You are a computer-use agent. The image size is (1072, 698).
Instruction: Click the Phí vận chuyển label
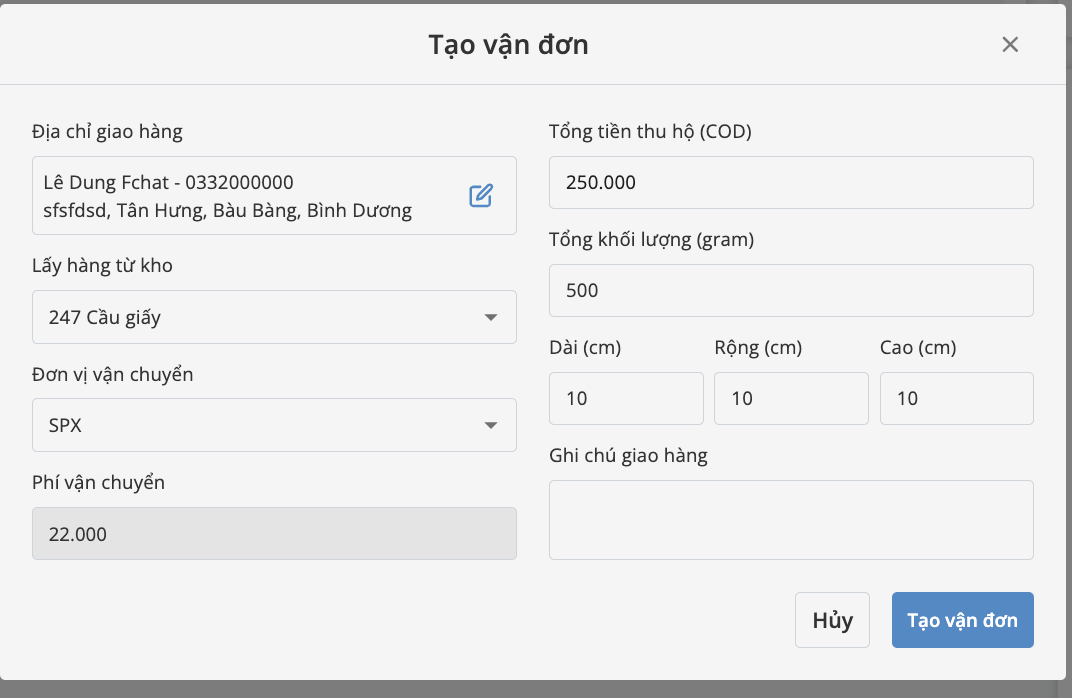98,482
